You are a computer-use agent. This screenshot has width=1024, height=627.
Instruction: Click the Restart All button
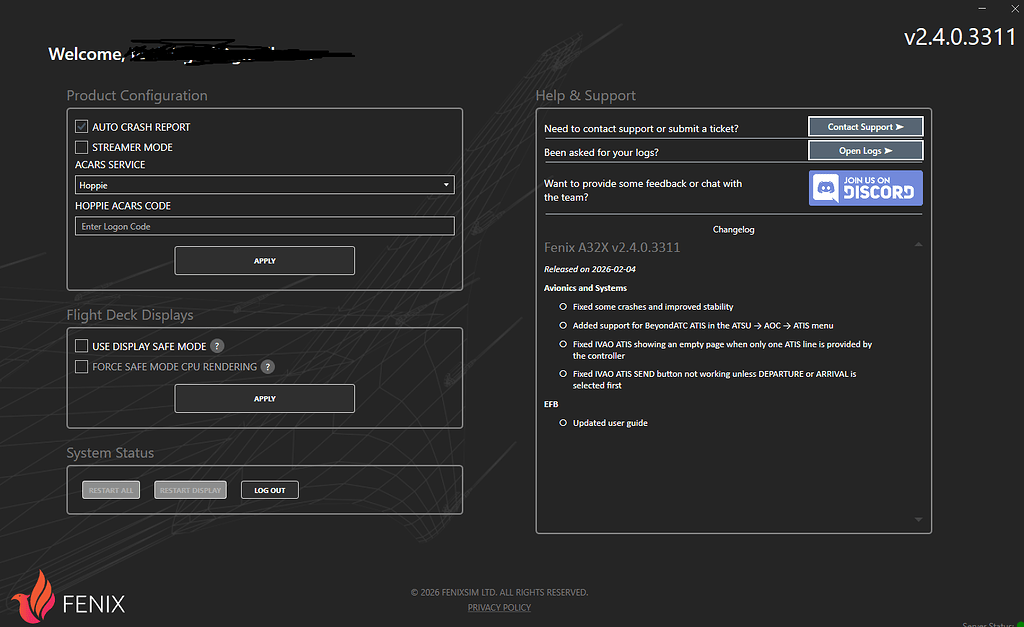point(111,490)
